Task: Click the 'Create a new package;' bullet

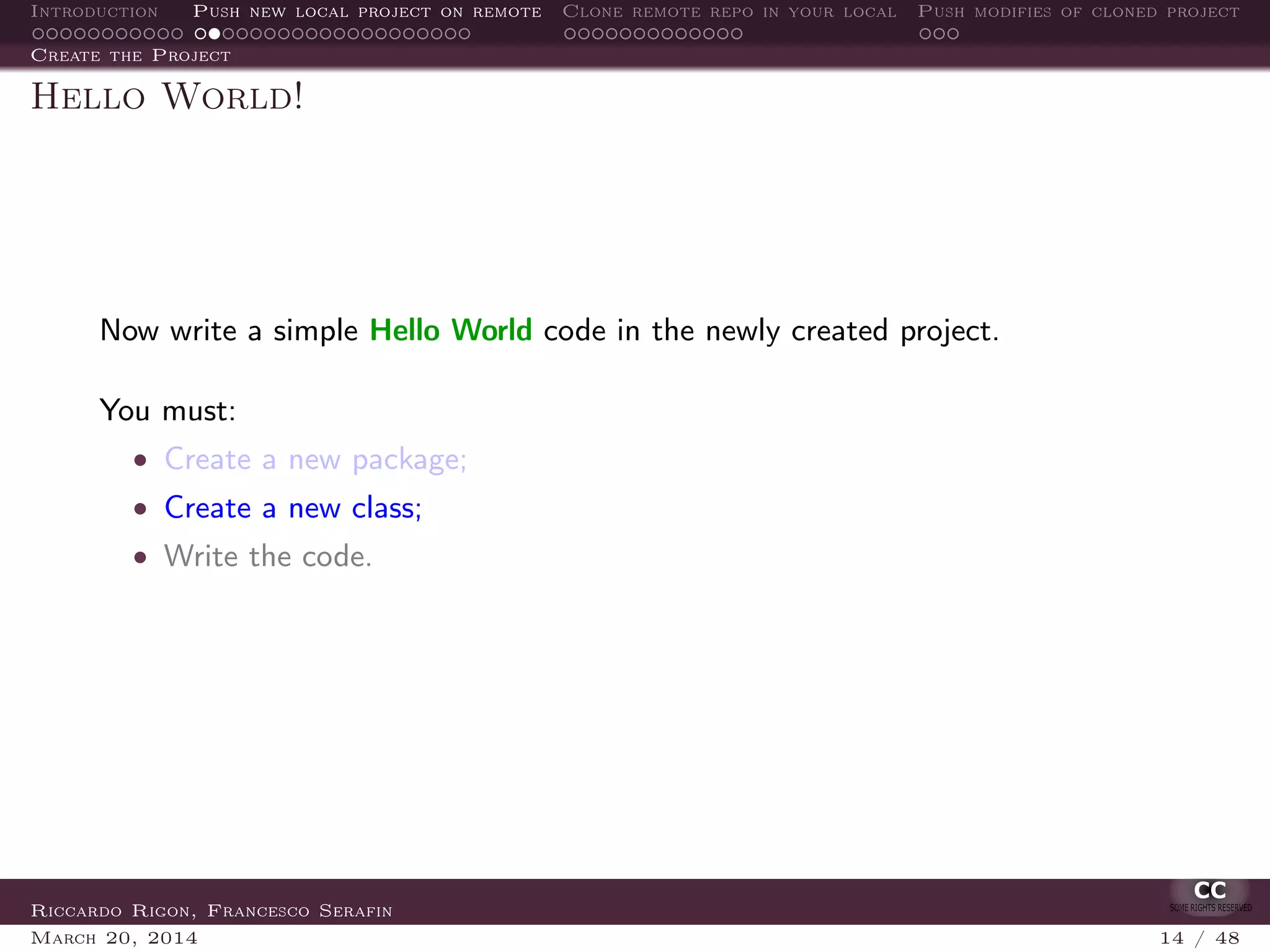Action: point(315,460)
